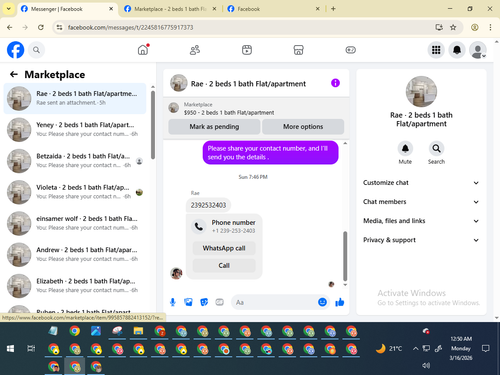Viewport: 500px width, 375px height.
Task: Choose a sticker with the sticker icon
Action: pyautogui.click(x=204, y=302)
